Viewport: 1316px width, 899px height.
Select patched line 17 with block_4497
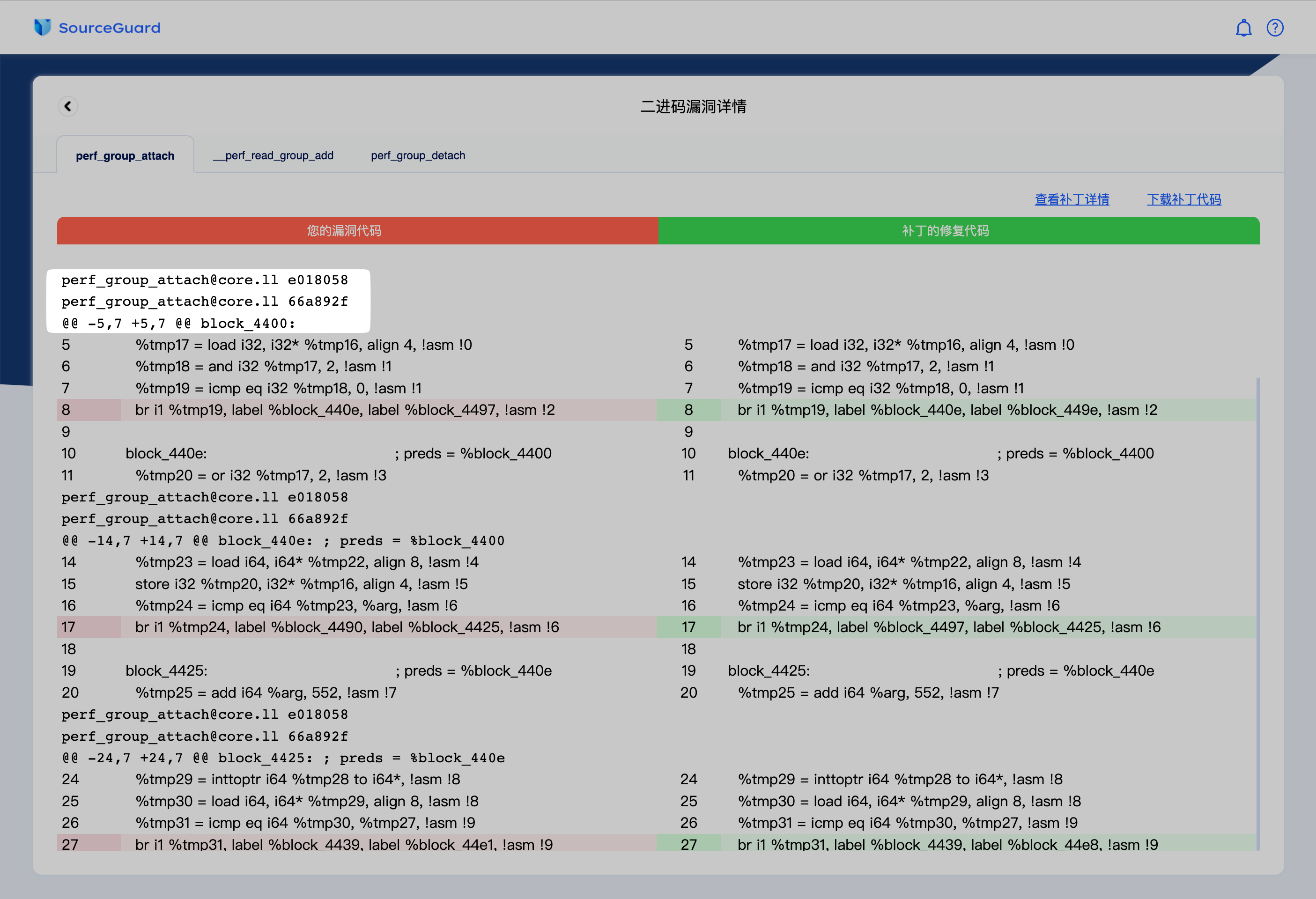pyautogui.click(x=948, y=627)
